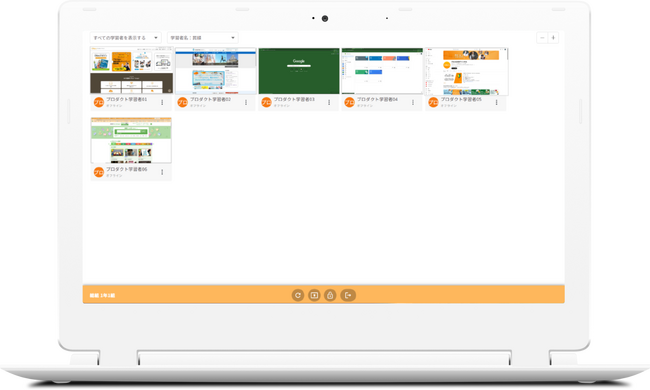The image size is (650, 390).
Task: Zoom in thumbnails with plus button
Action: pos(553,38)
